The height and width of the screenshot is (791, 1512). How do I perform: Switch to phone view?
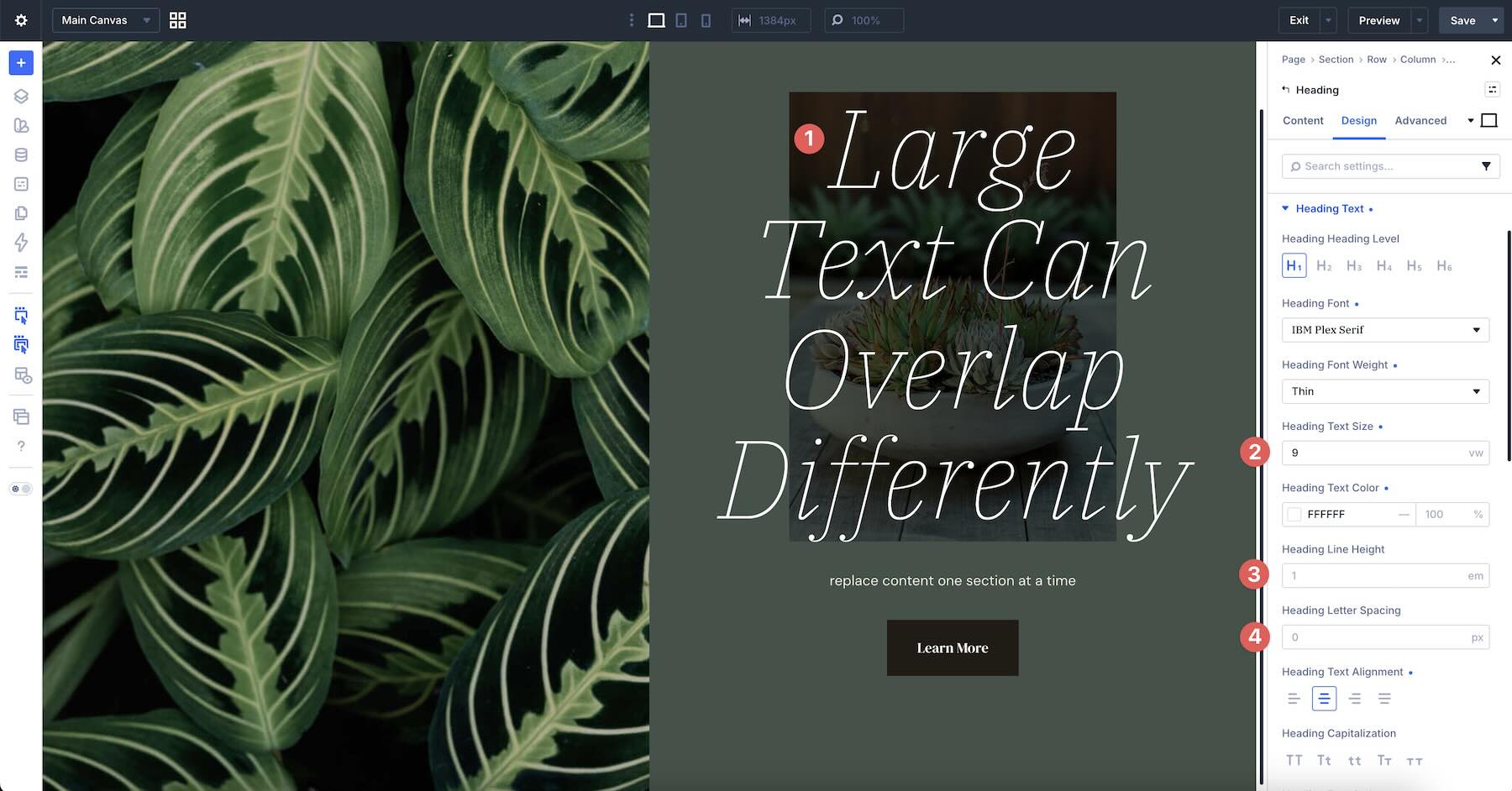click(706, 20)
